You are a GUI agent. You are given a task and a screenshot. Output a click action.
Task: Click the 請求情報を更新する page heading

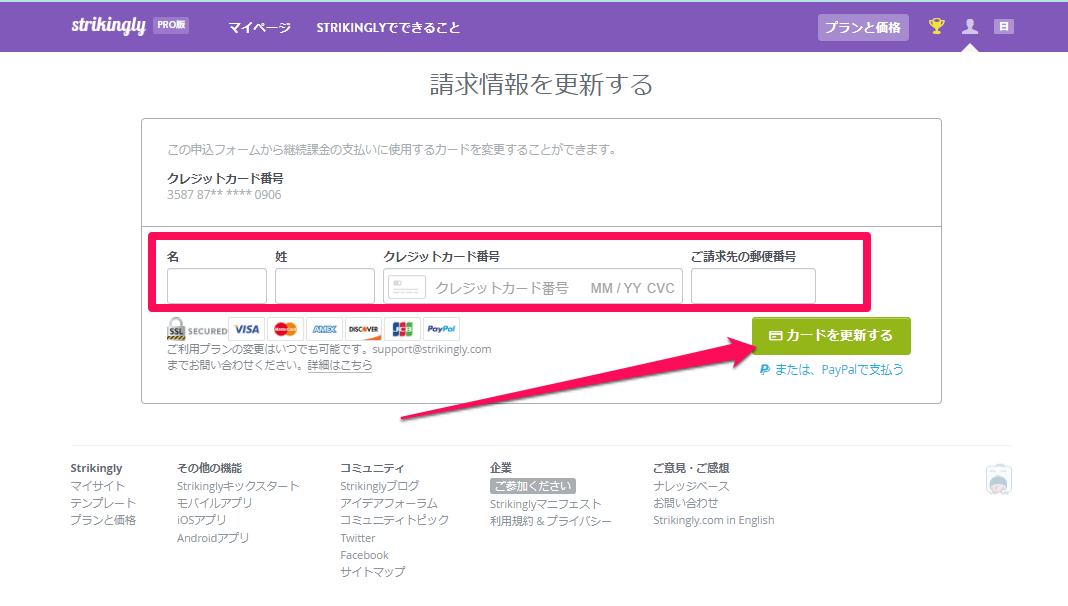click(541, 84)
